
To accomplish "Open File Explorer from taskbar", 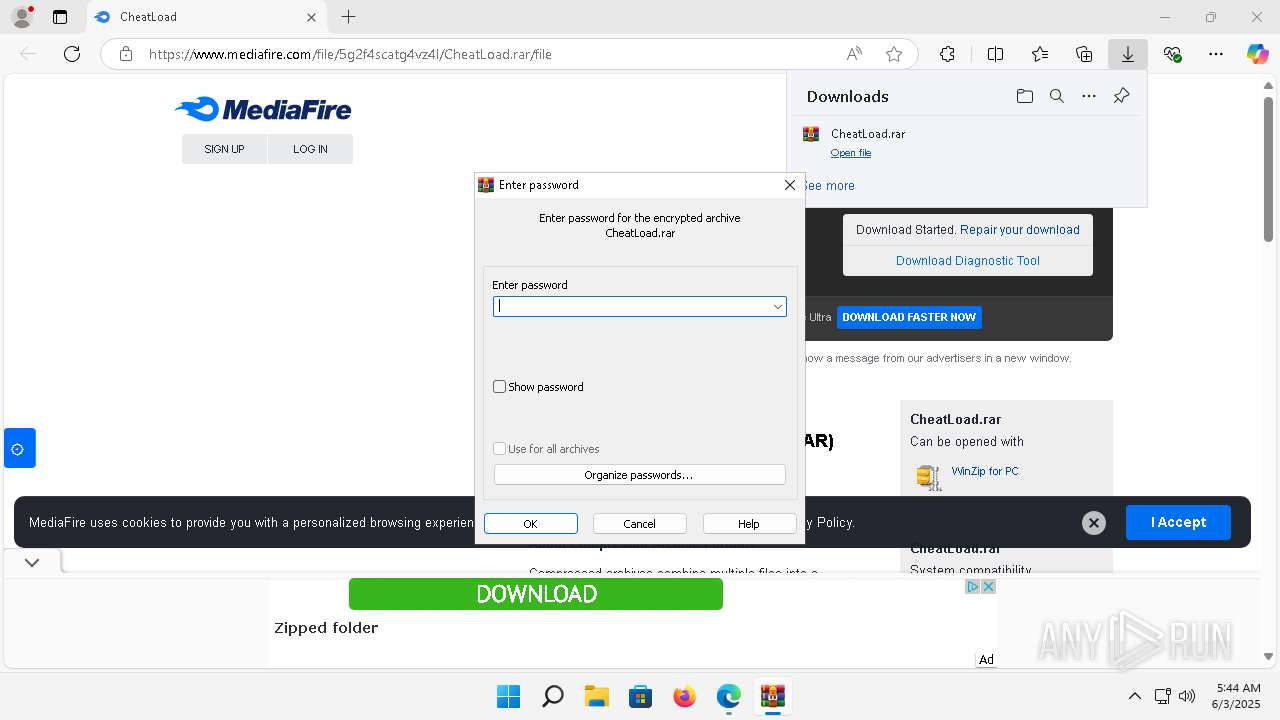I will coord(596,696).
